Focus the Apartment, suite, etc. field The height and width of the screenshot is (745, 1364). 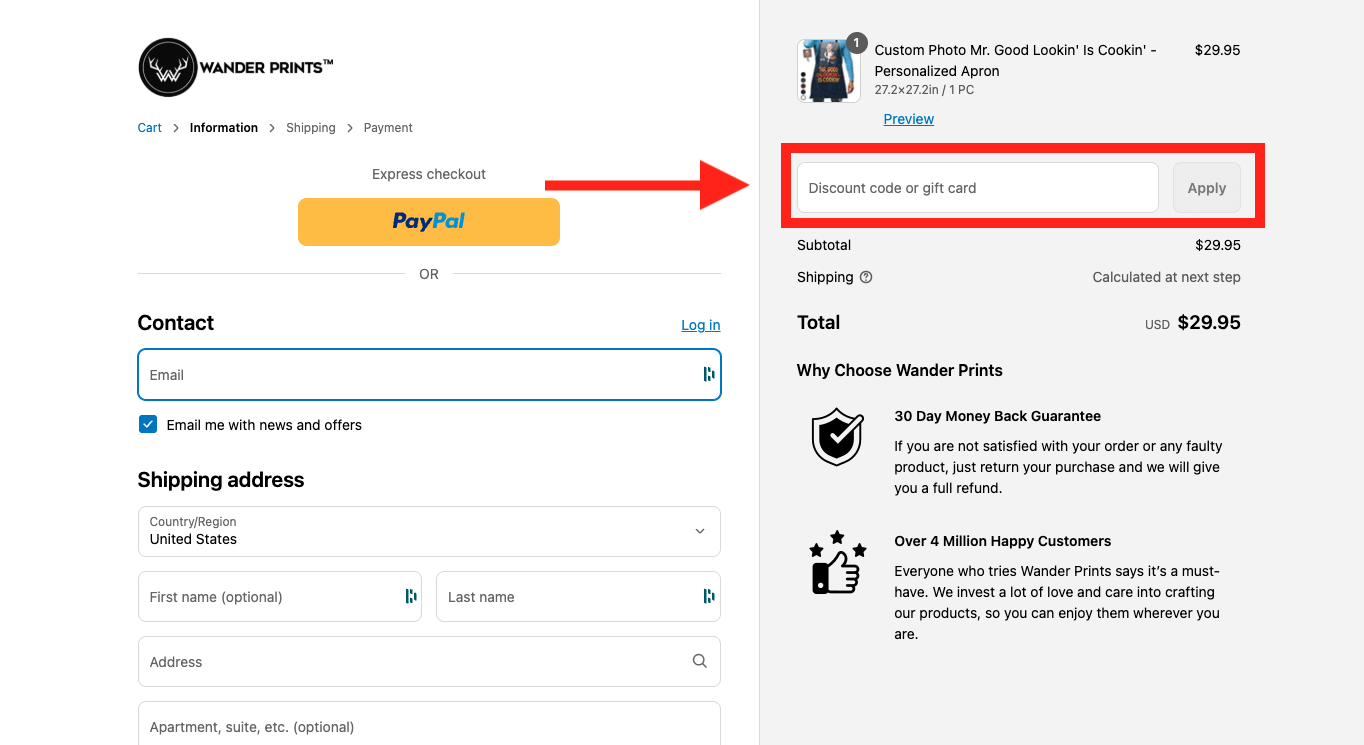(429, 723)
